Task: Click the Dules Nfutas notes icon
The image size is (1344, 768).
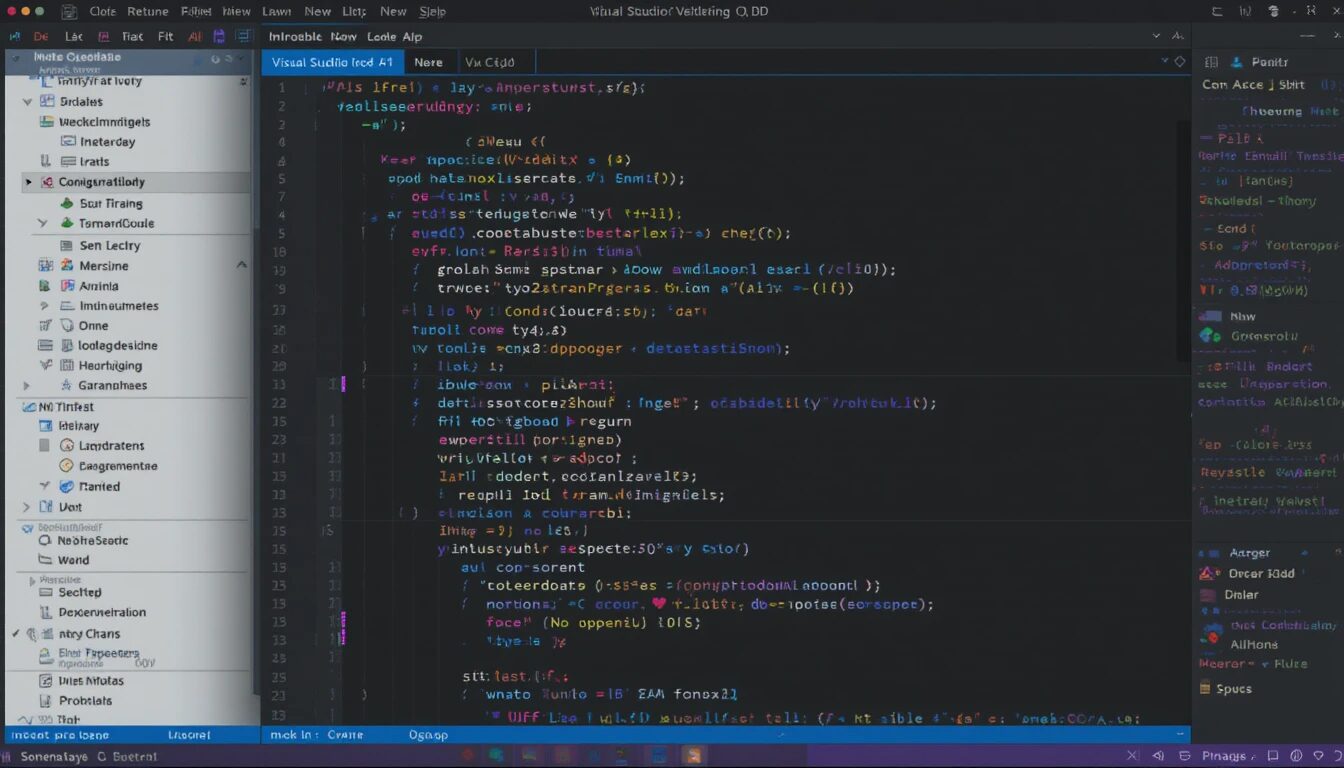Action: [44, 679]
